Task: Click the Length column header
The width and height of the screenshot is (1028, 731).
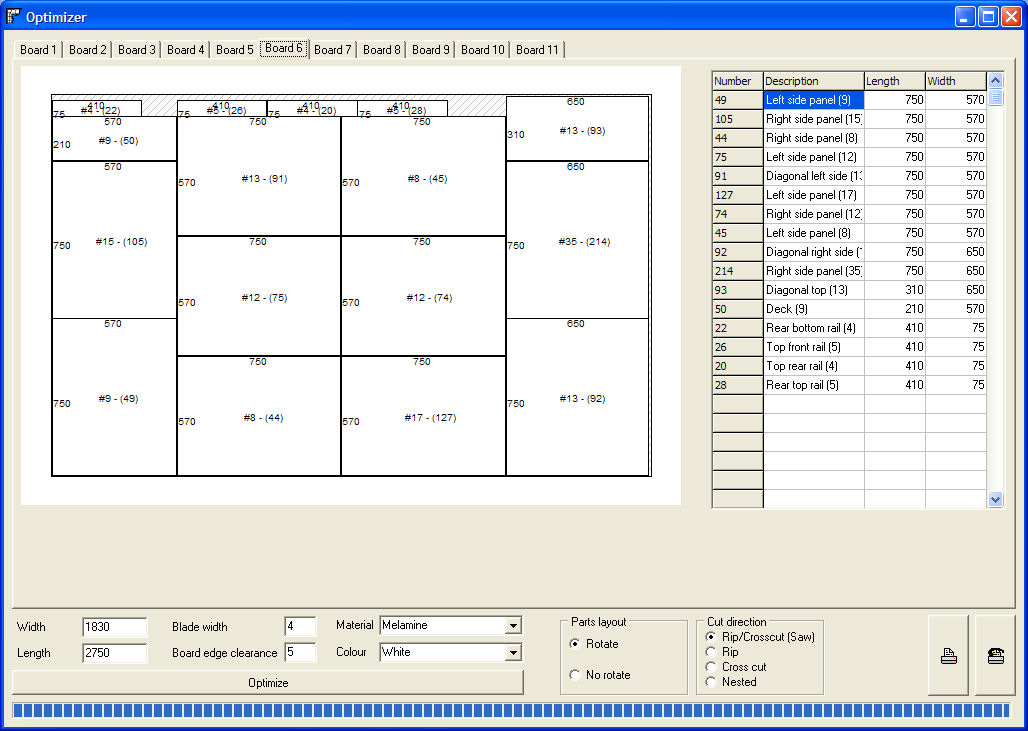Action: tap(894, 81)
